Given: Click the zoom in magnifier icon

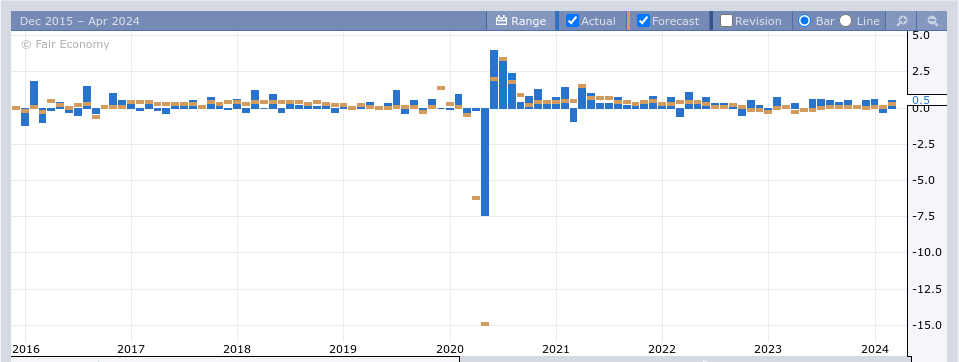Looking at the screenshot, I should [x=902, y=21].
